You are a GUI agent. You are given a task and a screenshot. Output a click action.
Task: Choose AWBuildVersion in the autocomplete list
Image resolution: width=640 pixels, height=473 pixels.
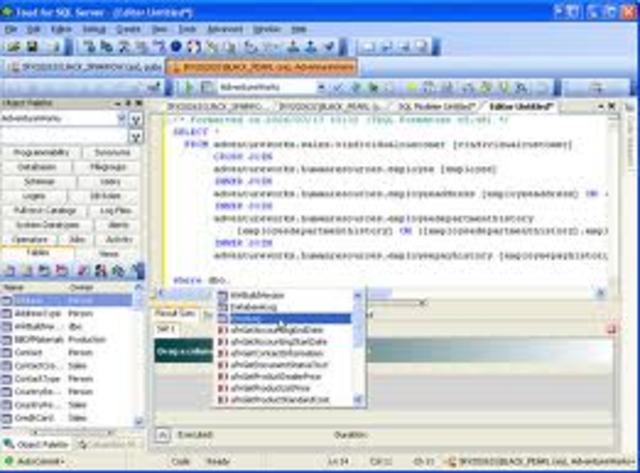(283, 295)
